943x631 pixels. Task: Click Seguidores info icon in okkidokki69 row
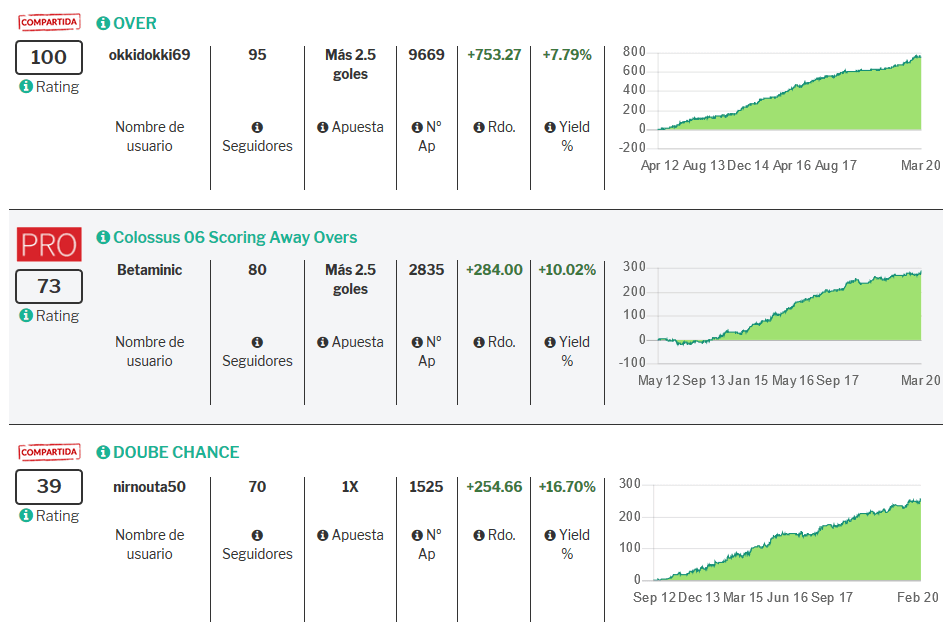[257, 128]
